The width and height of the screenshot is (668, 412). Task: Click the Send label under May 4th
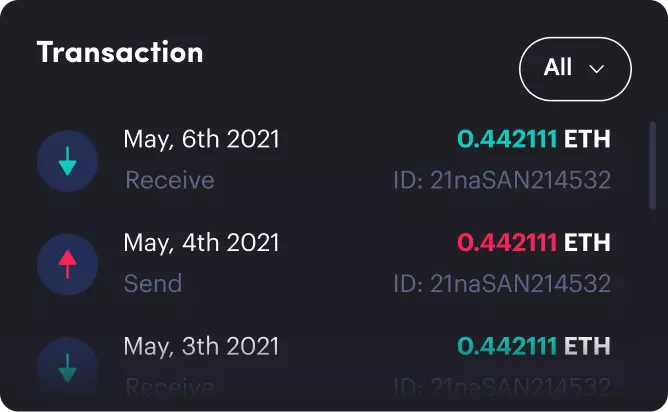153,283
